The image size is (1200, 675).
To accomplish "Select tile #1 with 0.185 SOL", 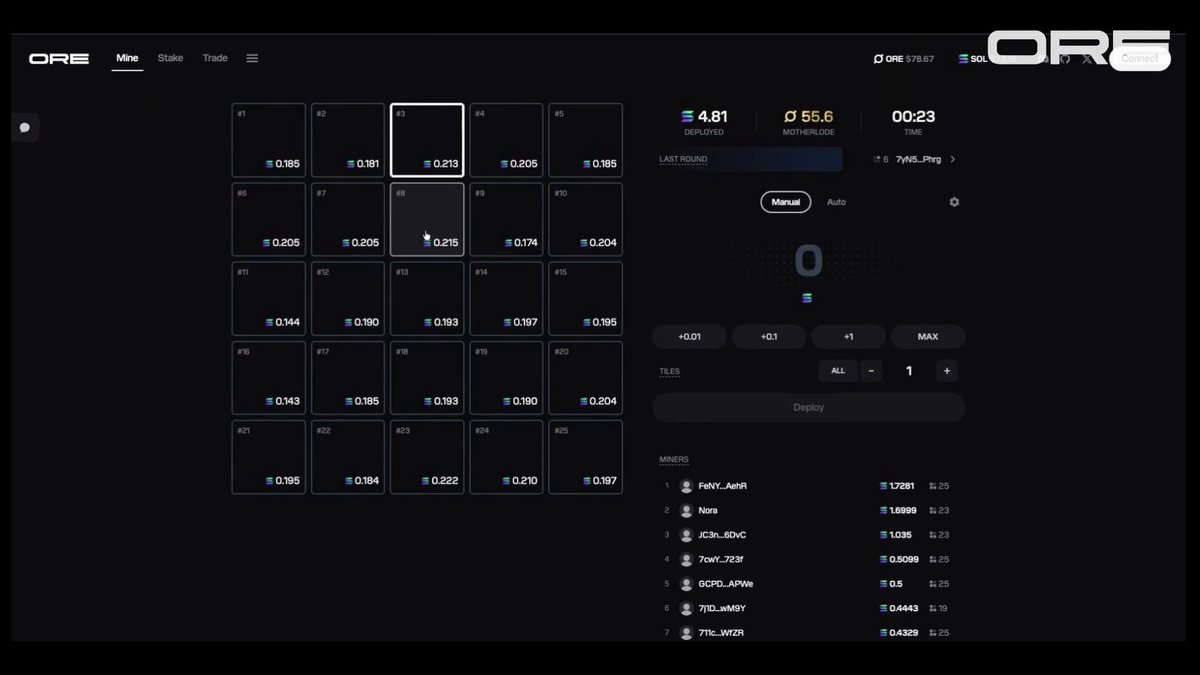I will pos(269,140).
